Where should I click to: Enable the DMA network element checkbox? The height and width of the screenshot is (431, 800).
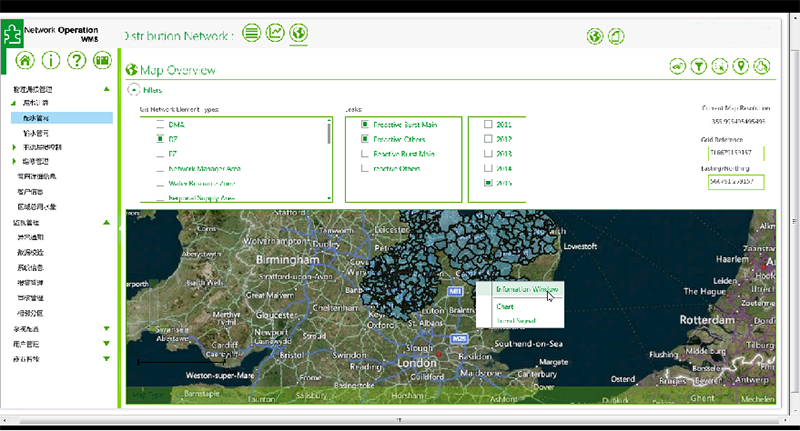[159, 124]
